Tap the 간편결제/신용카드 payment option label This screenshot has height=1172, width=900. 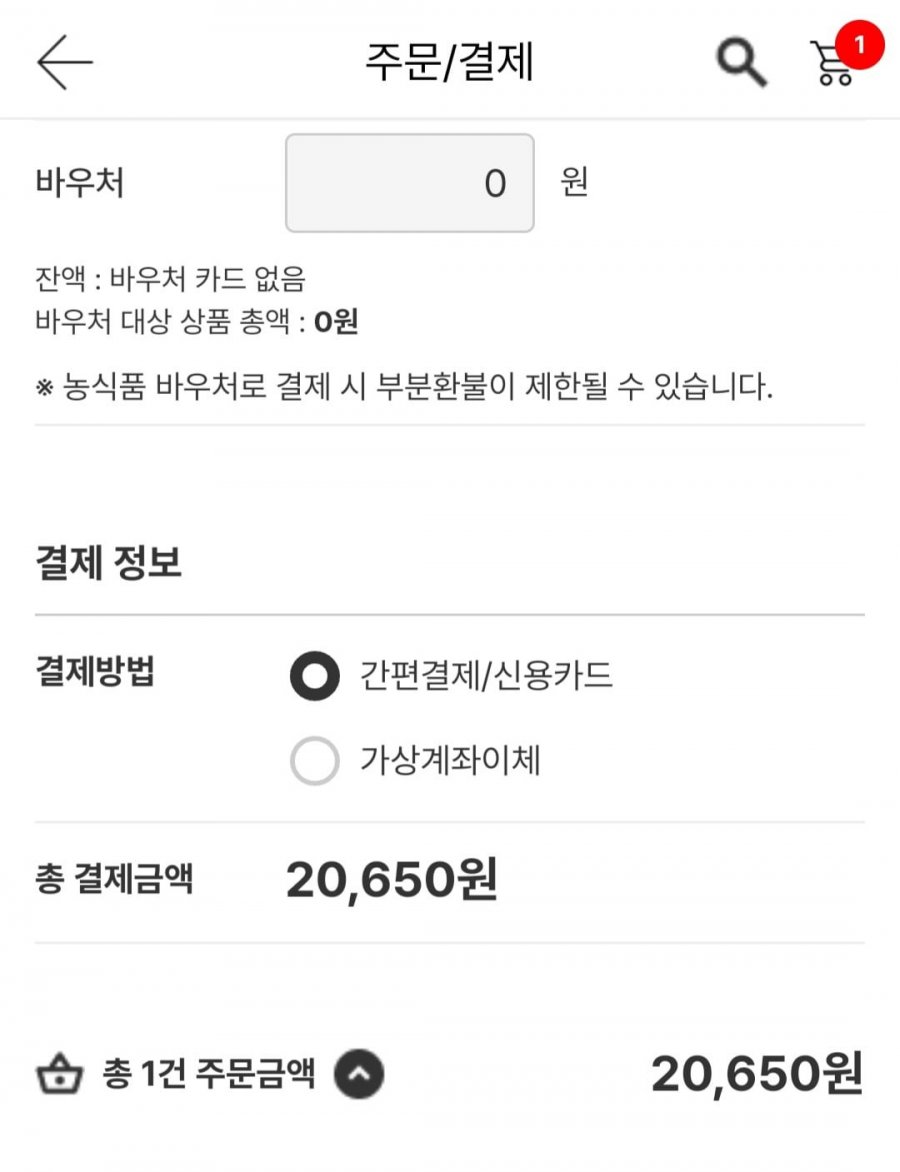486,677
